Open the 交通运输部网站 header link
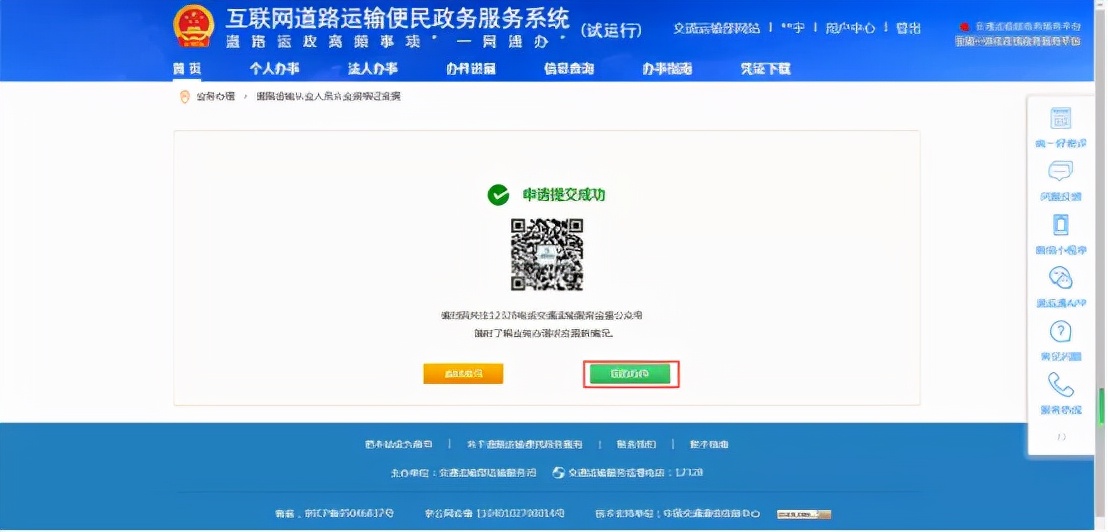1108x532 pixels. pyautogui.click(x=717, y=28)
